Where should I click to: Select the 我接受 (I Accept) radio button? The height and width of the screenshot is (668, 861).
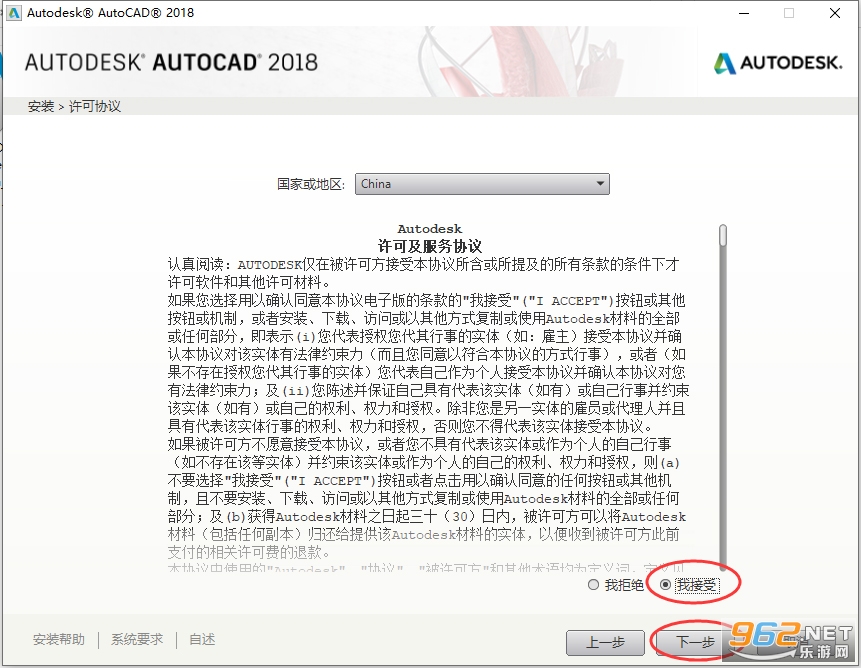tap(666, 585)
